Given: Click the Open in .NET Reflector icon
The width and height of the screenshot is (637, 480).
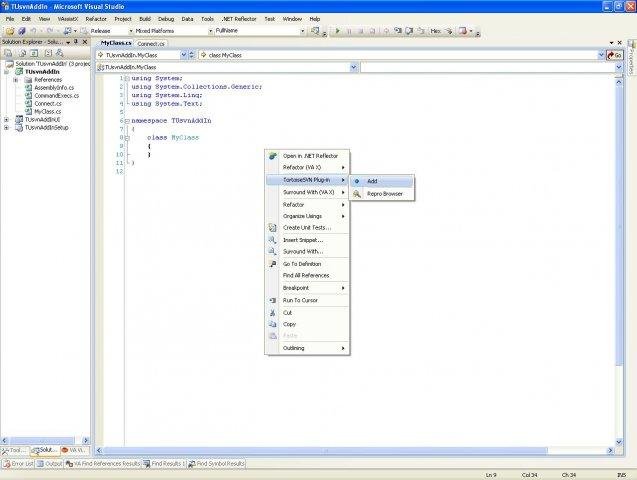Looking at the screenshot, I should (x=273, y=156).
